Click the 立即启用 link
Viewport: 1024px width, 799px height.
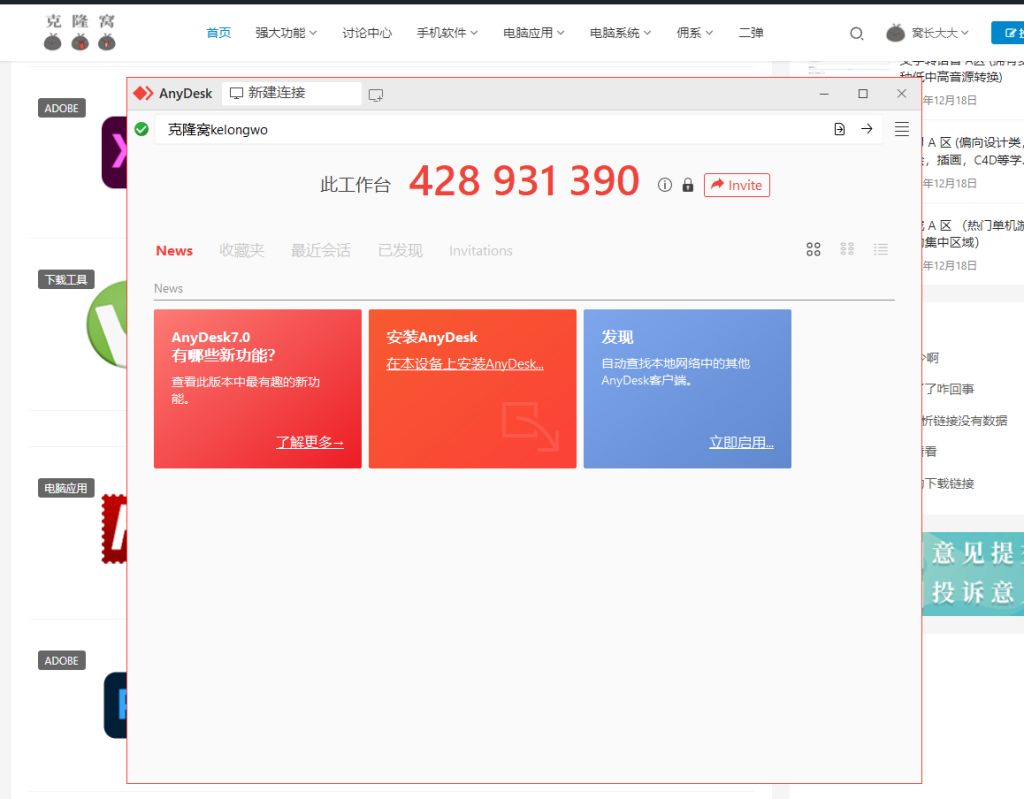pyautogui.click(x=741, y=442)
